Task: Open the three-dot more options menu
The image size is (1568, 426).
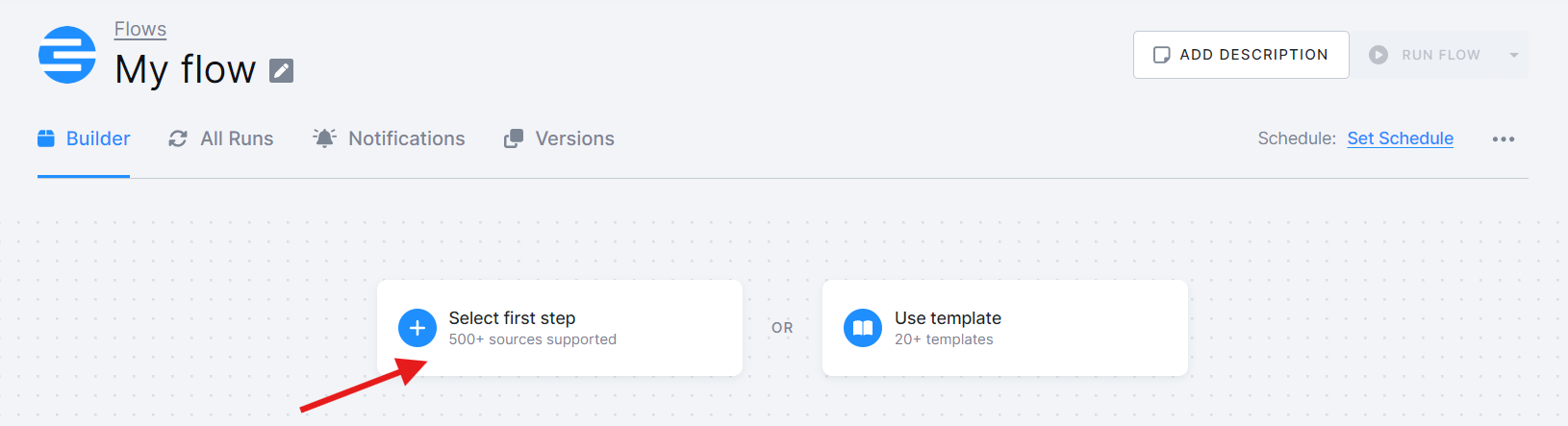Action: pyautogui.click(x=1504, y=139)
